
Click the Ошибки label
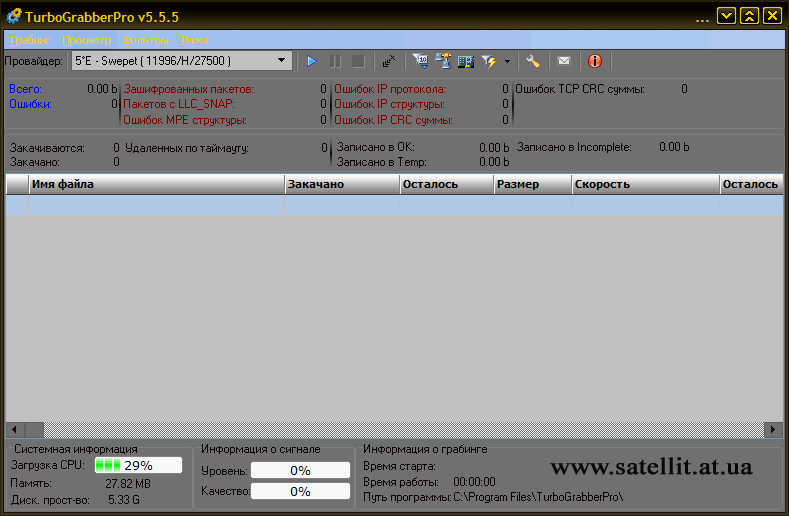click(31, 104)
